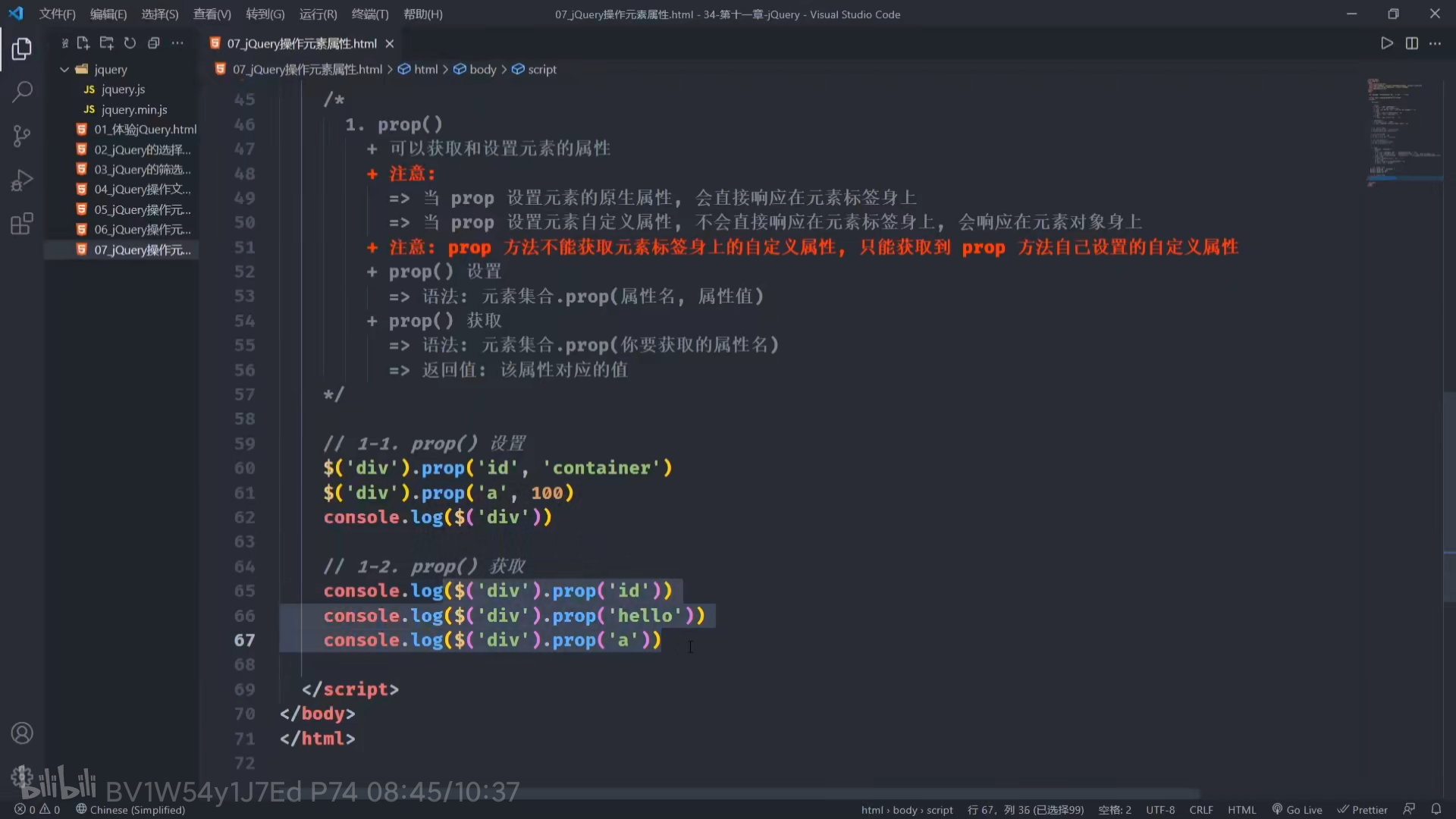Viewport: 1456px width, 819px height.
Task: Open the editor's More Actions ellipsis menu
Action: [1436, 43]
